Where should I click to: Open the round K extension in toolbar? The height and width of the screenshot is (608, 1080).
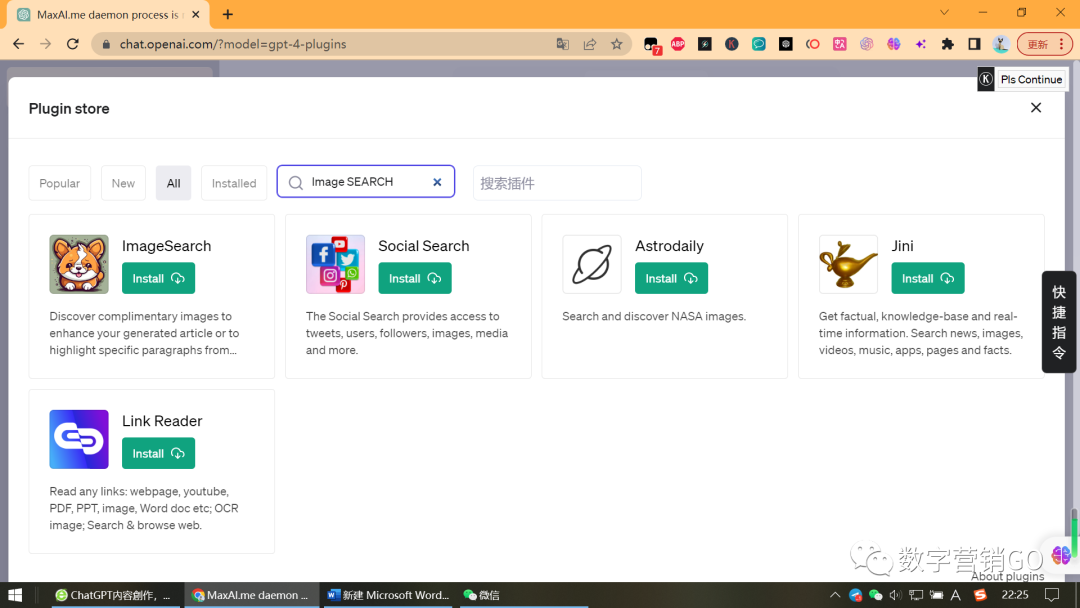(731, 44)
